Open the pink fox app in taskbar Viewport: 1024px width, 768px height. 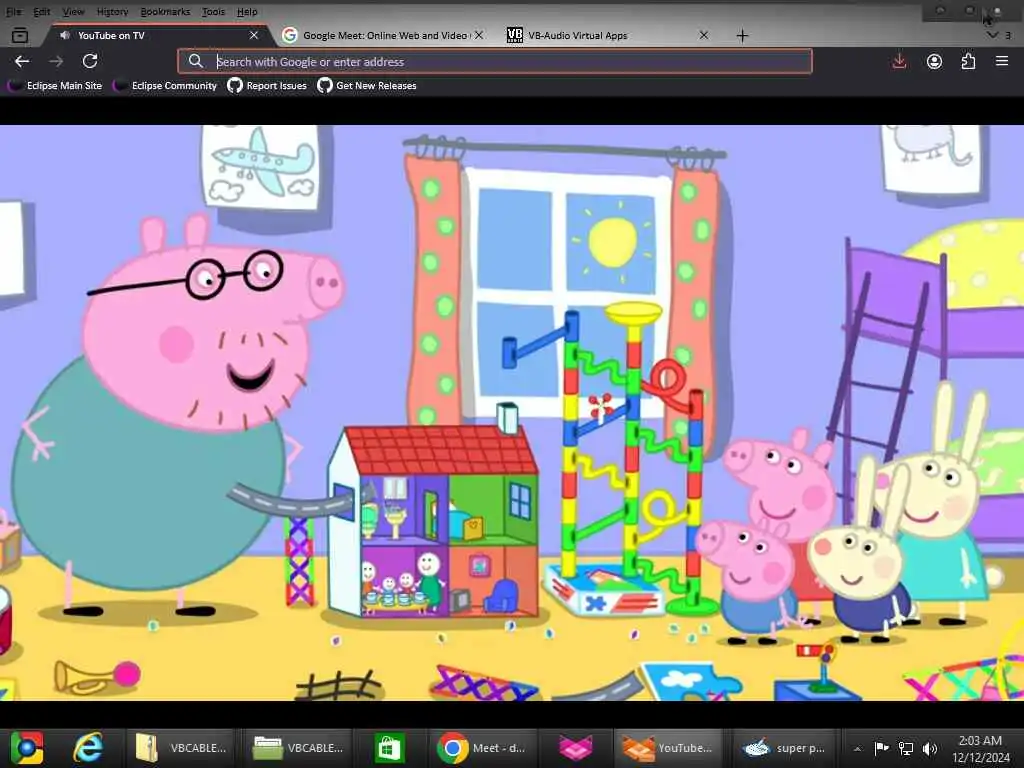pos(575,748)
